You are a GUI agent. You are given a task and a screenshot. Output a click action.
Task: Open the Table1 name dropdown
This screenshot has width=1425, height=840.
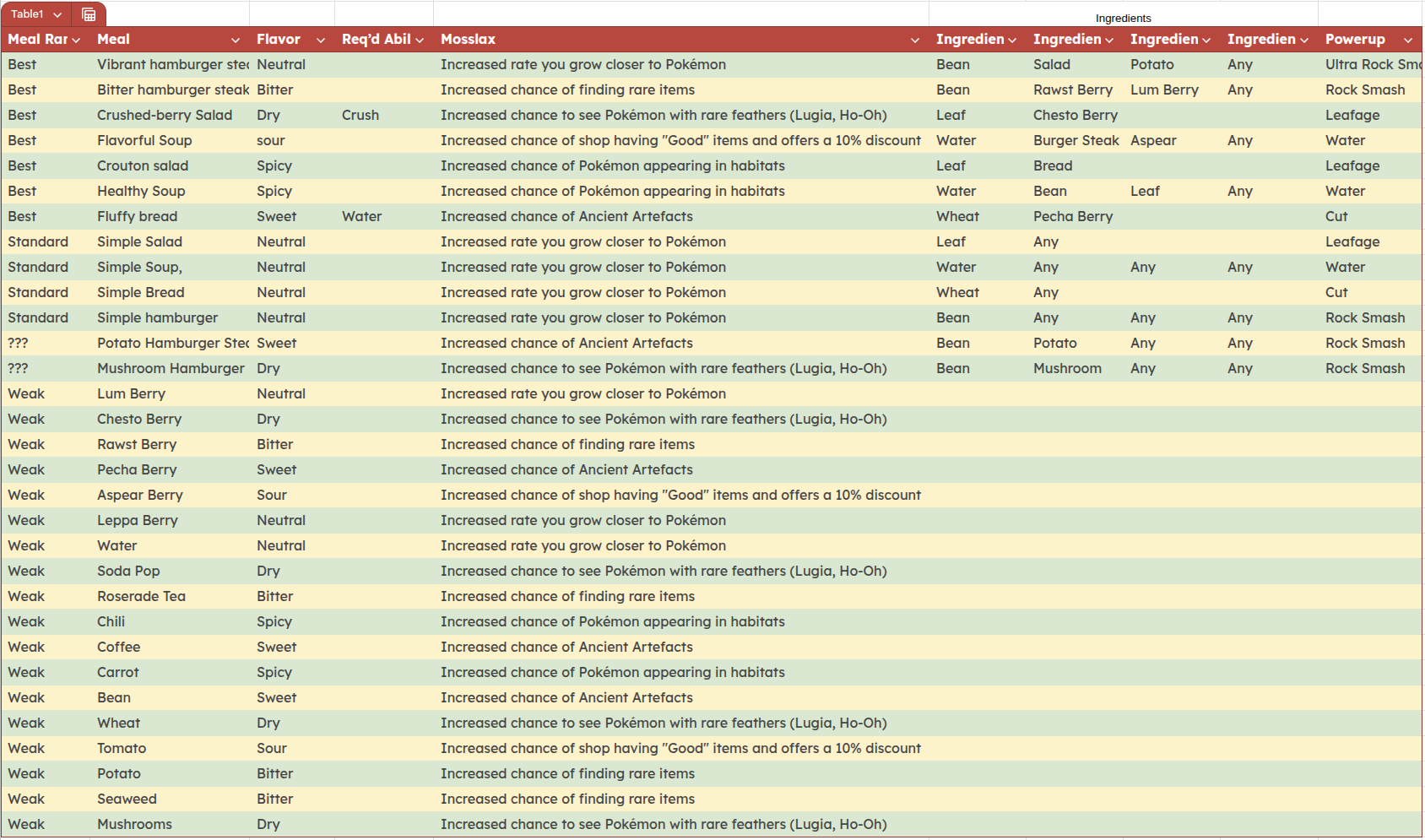click(x=57, y=14)
